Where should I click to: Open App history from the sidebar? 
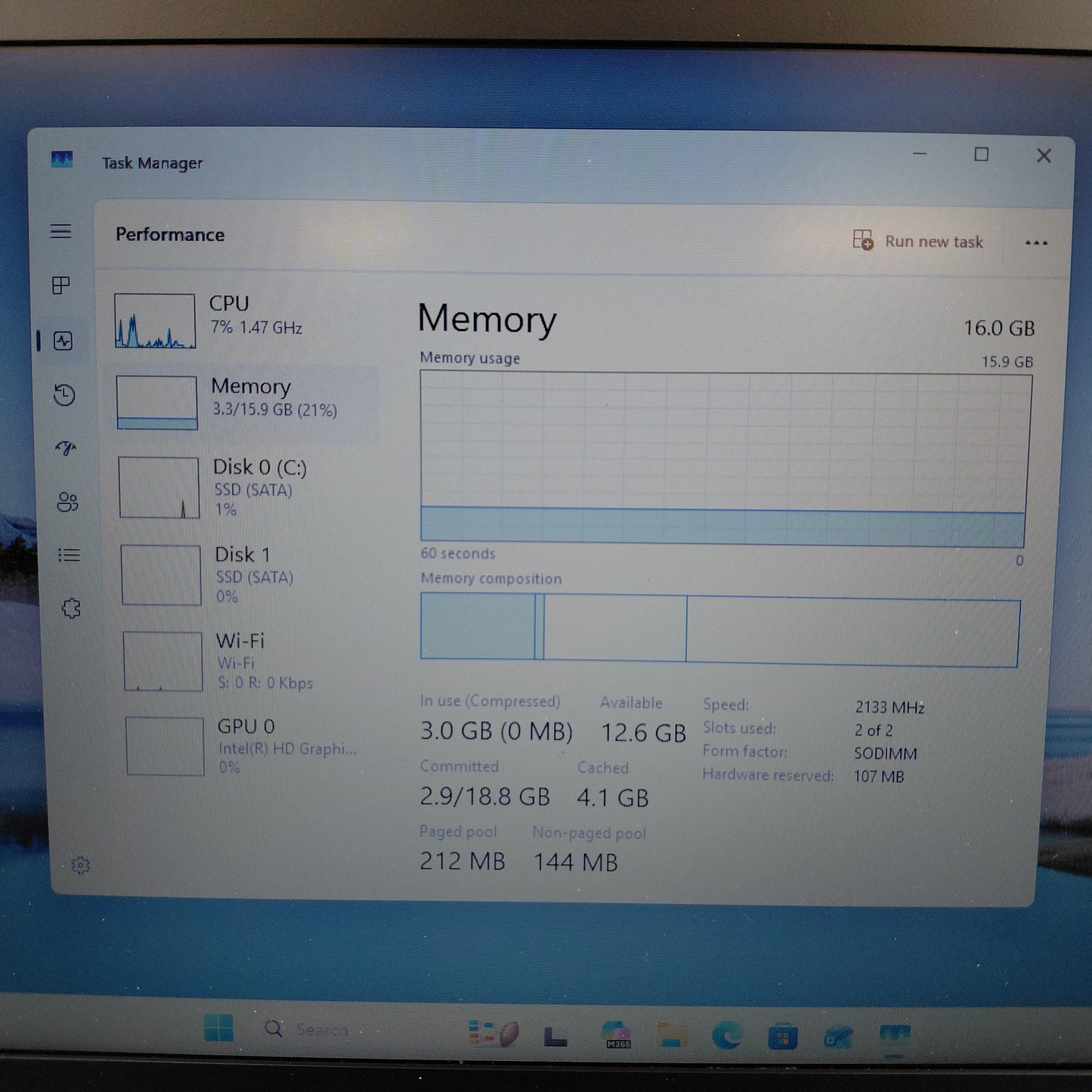tap(64, 394)
